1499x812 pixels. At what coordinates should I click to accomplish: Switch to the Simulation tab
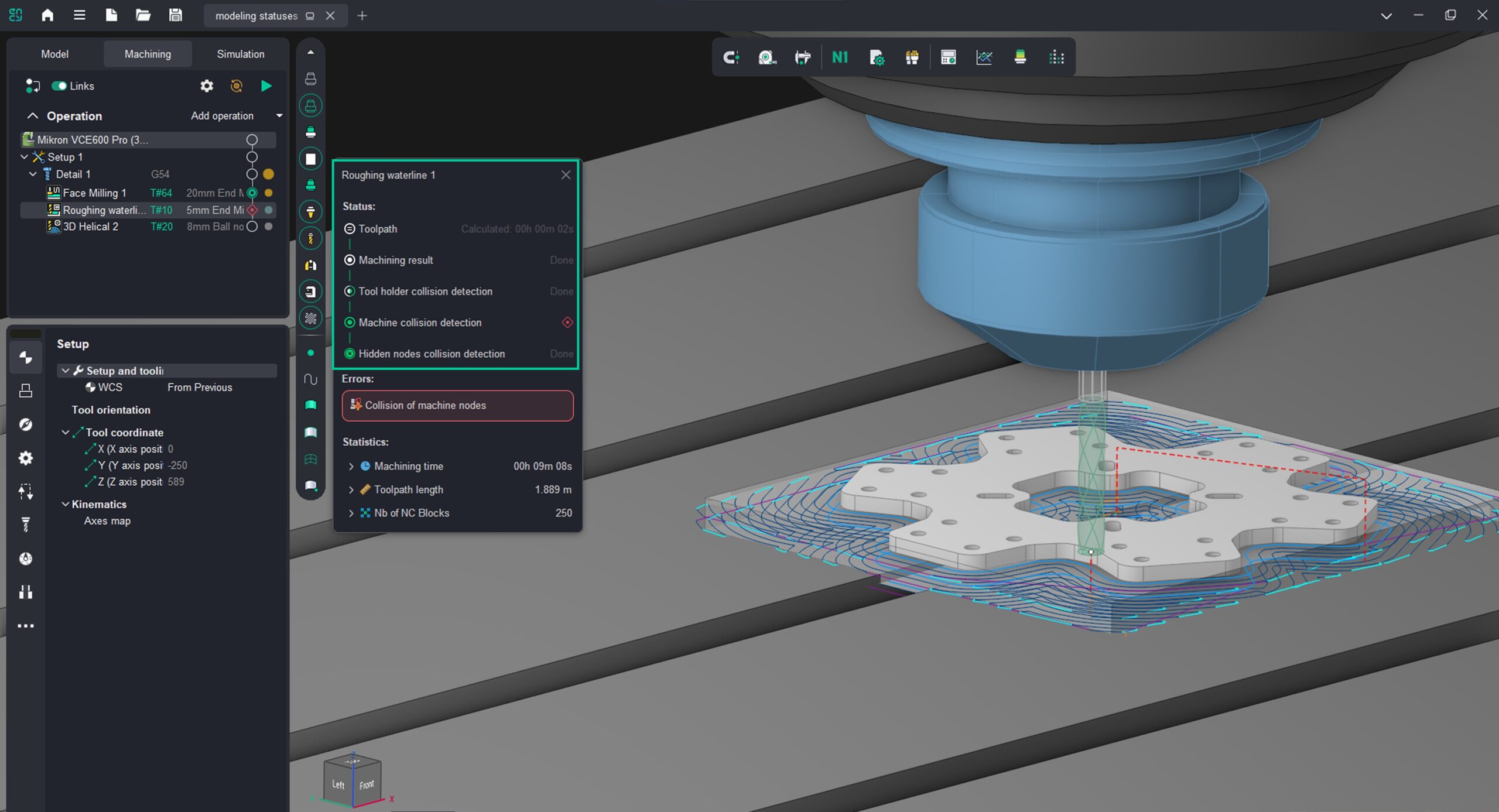(240, 54)
